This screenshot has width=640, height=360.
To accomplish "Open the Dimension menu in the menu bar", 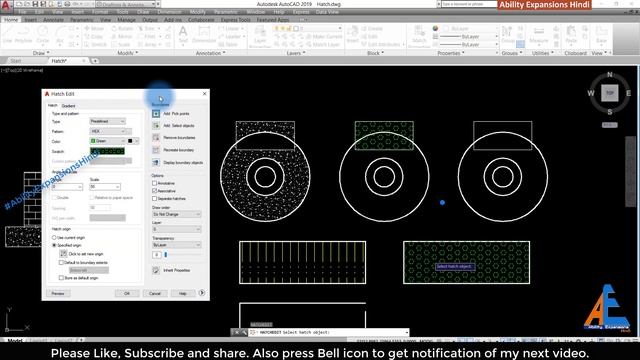I will [169, 12].
